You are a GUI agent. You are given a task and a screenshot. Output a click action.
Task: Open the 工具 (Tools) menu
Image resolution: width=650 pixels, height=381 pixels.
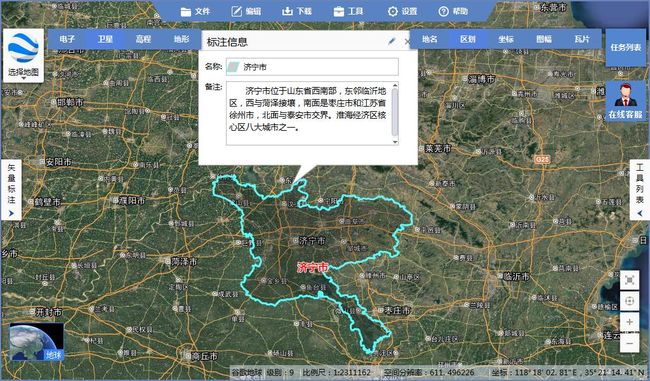pyautogui.click(x=349, y=11)
